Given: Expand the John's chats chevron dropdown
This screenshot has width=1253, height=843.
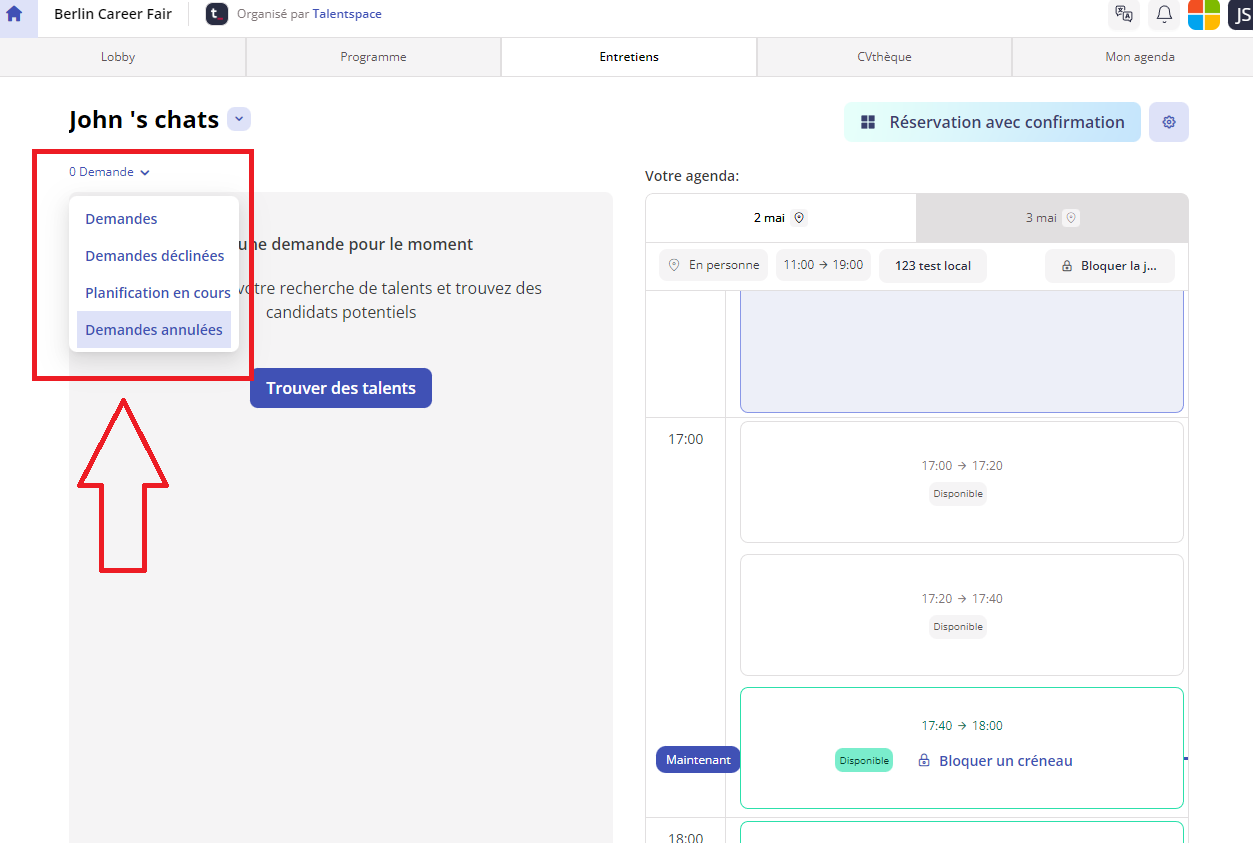Looking at the screenshot, I should (238, 120).
